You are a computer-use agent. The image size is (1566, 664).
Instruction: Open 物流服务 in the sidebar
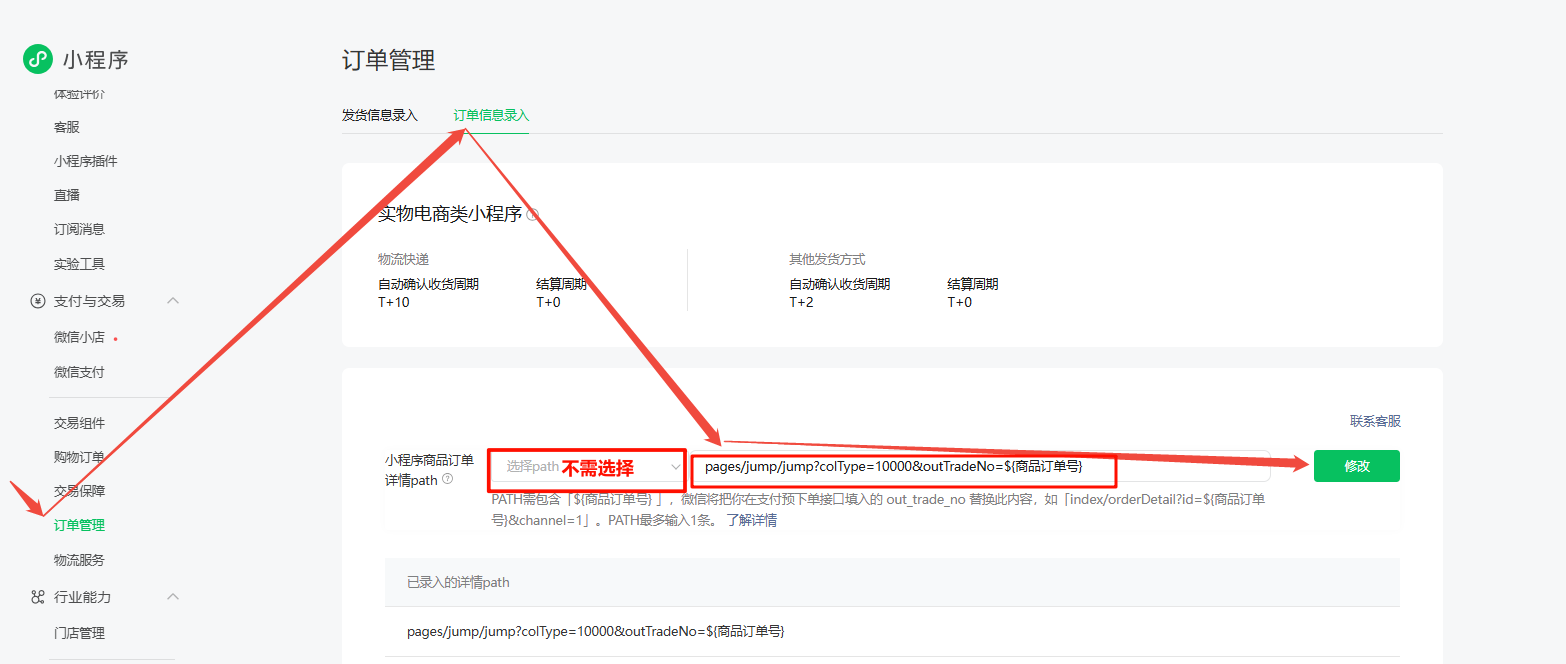pos(79,560)
